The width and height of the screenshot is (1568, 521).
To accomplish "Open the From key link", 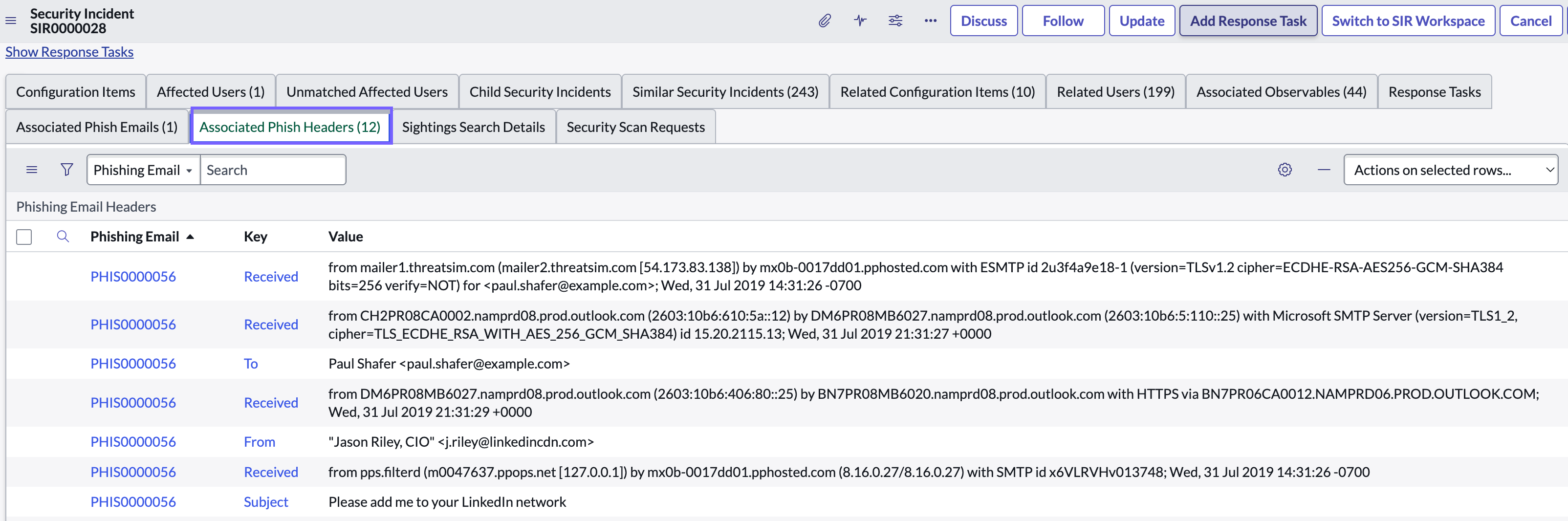I will 260,442.
